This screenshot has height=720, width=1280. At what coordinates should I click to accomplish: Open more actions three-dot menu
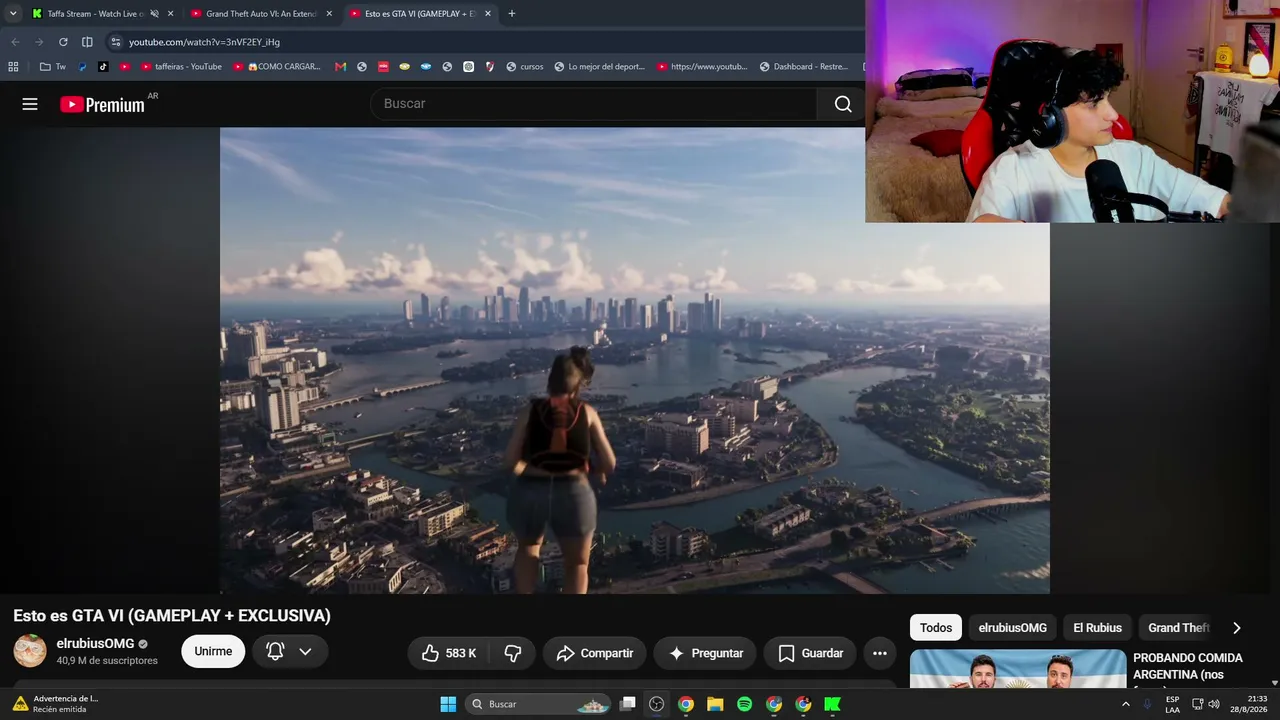(x=880, y=653)
